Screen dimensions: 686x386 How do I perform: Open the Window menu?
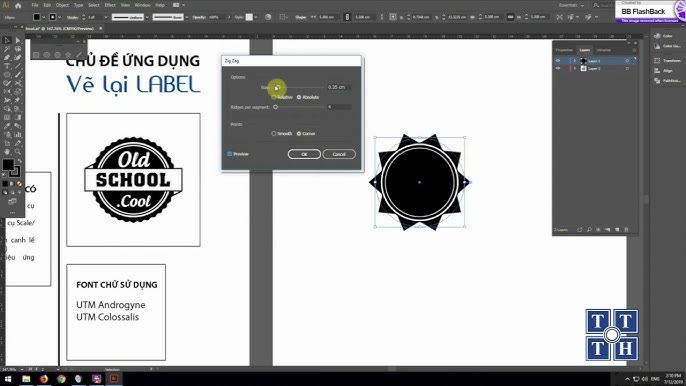pyautogui.click(x=142, y=5)
